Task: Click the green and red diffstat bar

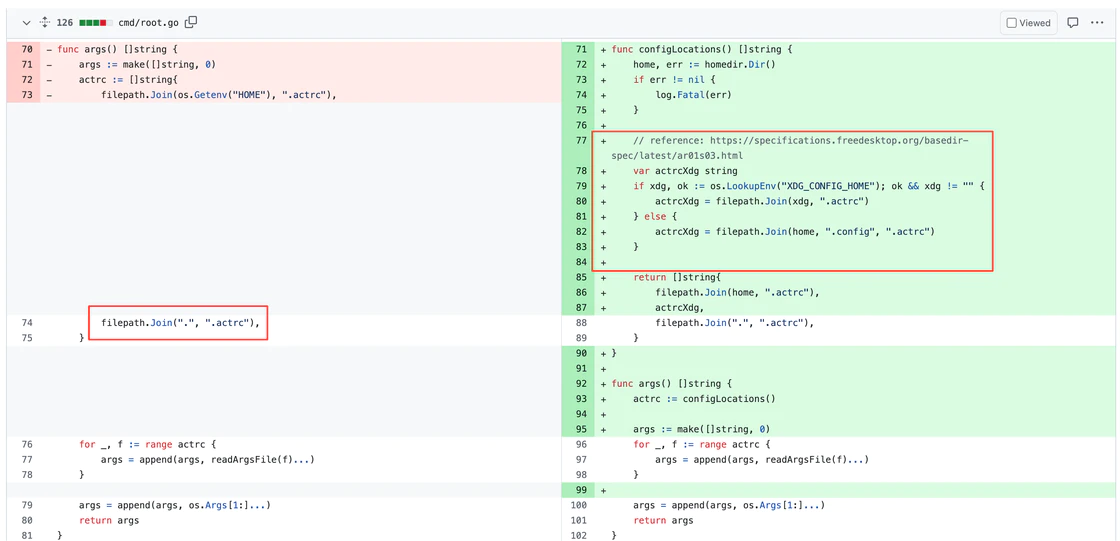Action: click(94, 22)
